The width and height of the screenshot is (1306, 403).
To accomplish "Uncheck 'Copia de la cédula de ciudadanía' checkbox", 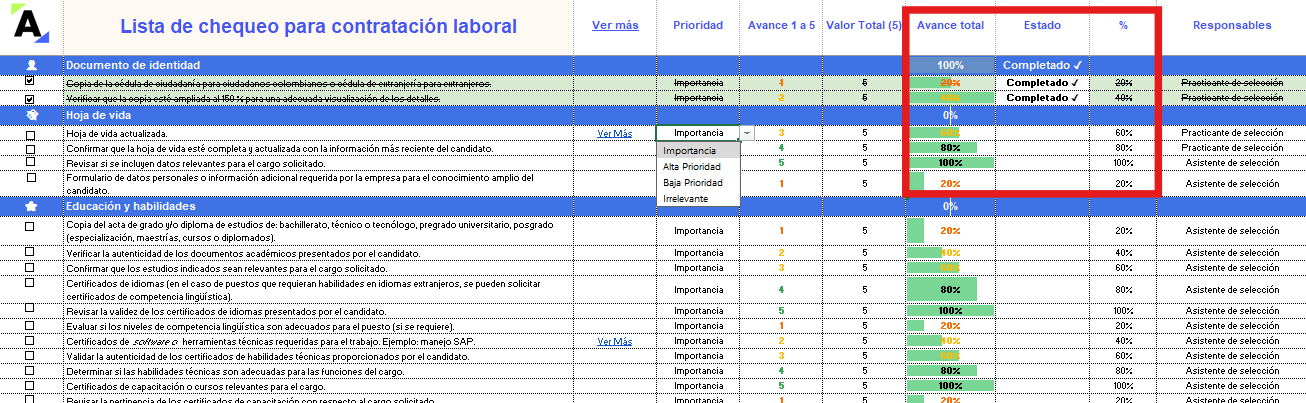I will point(30,81).
